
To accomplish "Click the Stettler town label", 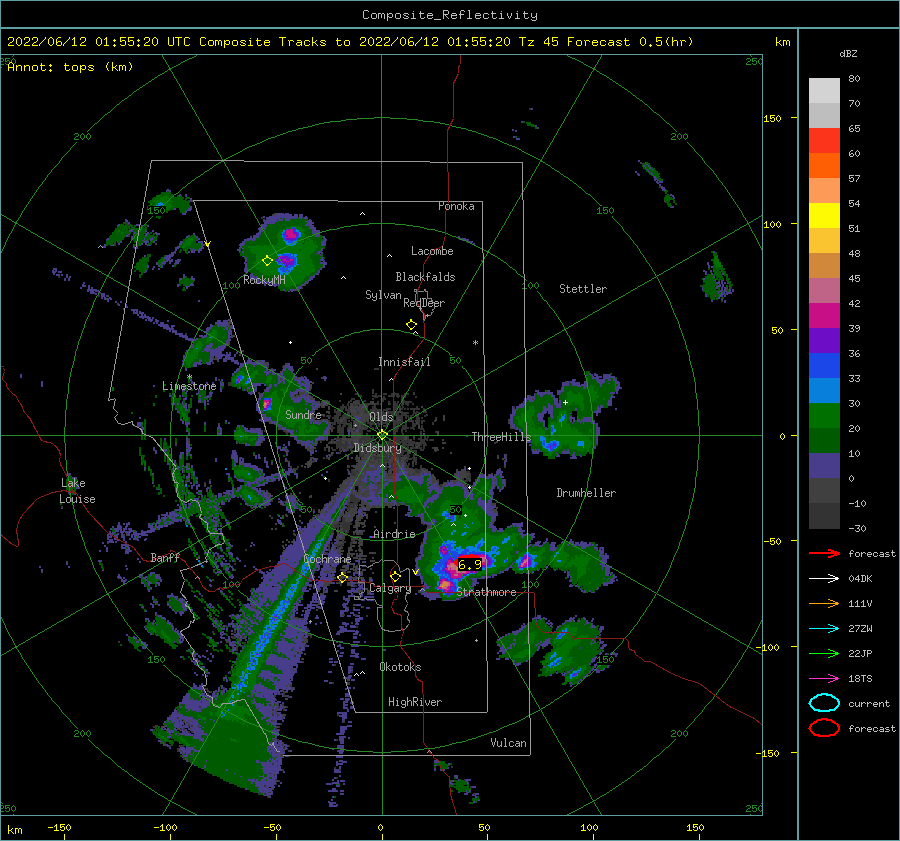I will [583, 289].
